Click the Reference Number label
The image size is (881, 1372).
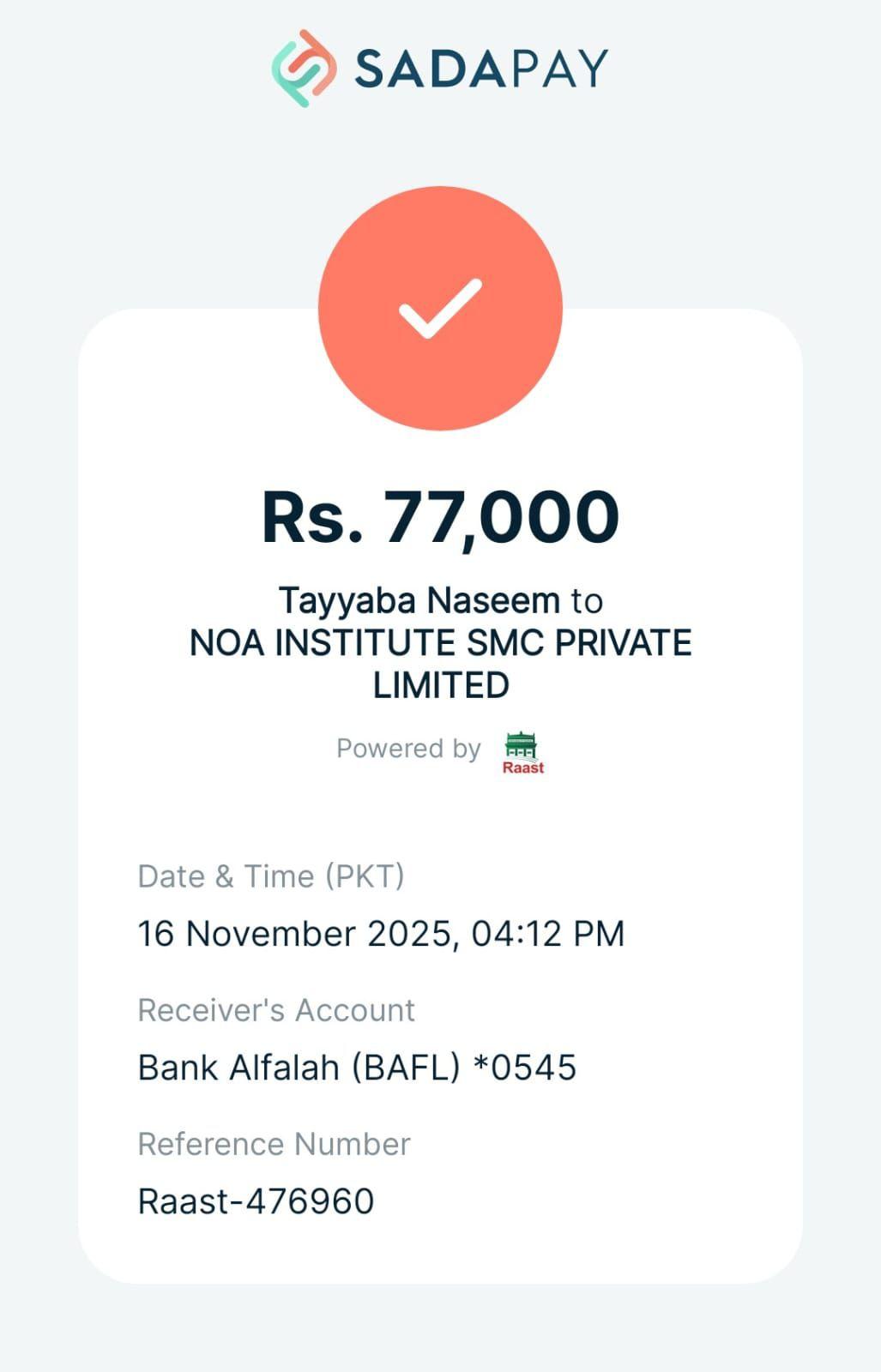274,1144
